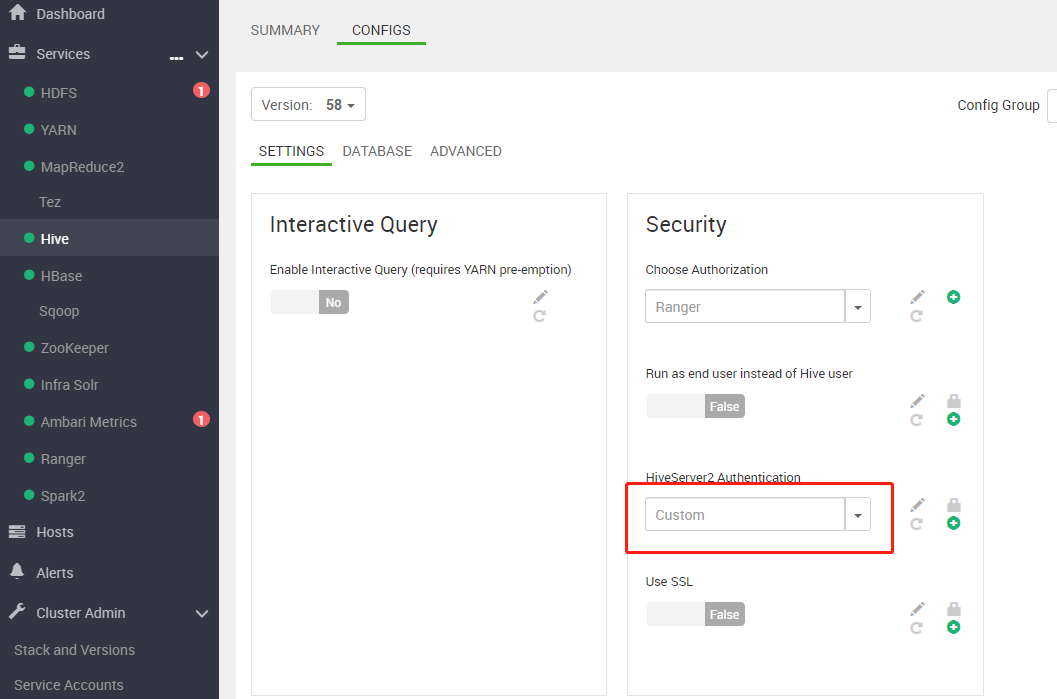1057x699 pixels.
Task: Open the Version 58 dropdown
Action: (308, 104)
